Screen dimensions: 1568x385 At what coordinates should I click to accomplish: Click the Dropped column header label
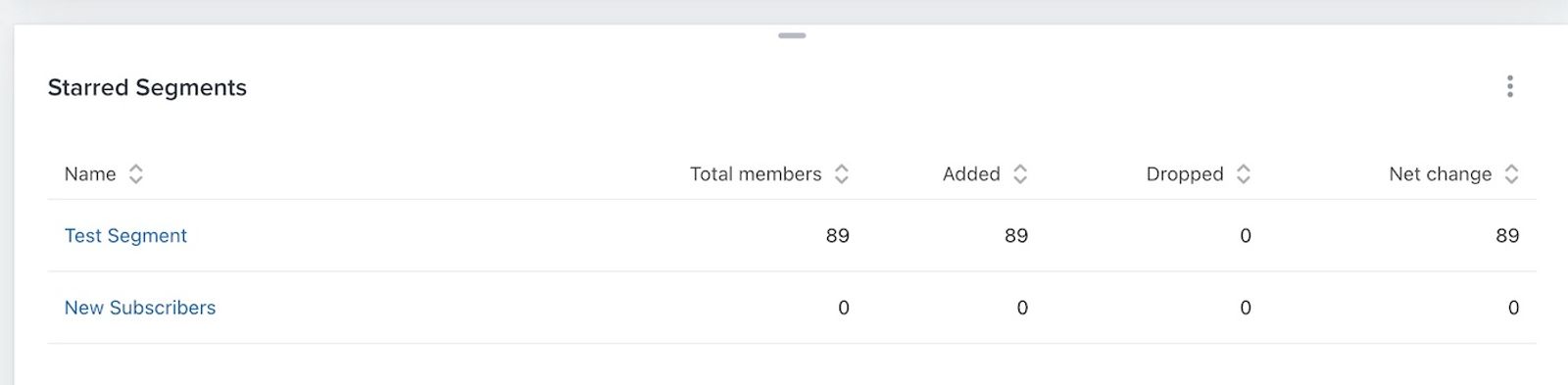point(1185,174)
